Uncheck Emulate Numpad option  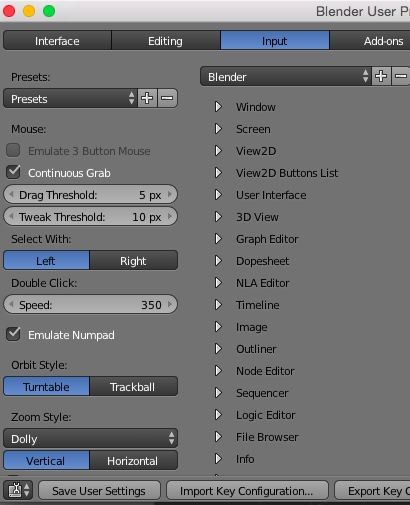point(13,334)
